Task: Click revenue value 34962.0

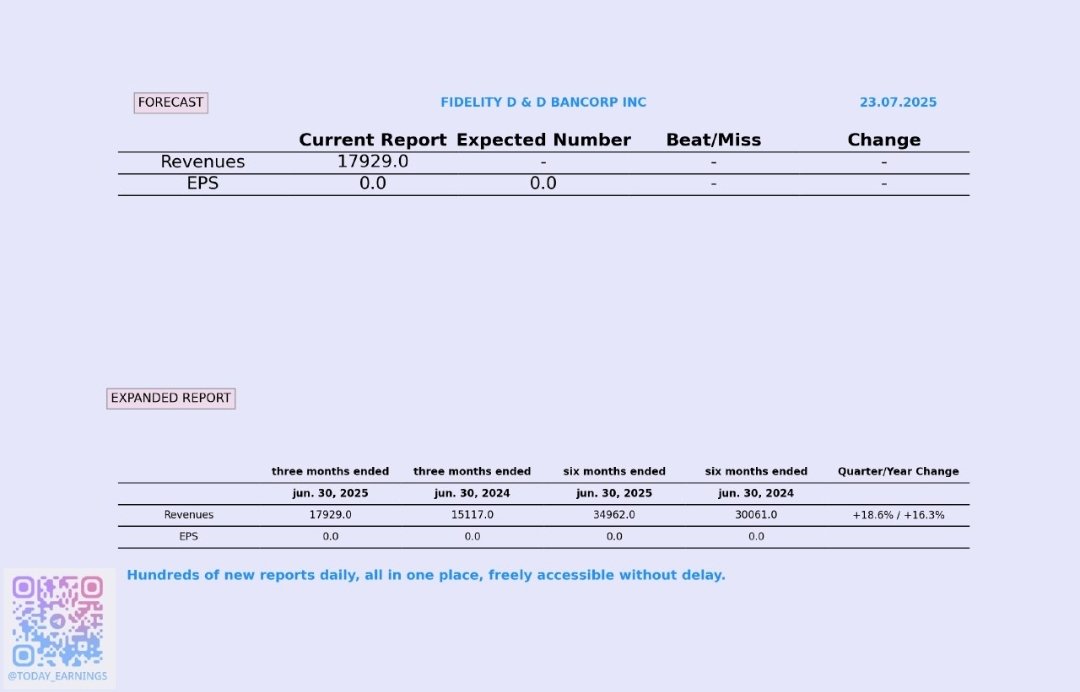Action: 614,515
